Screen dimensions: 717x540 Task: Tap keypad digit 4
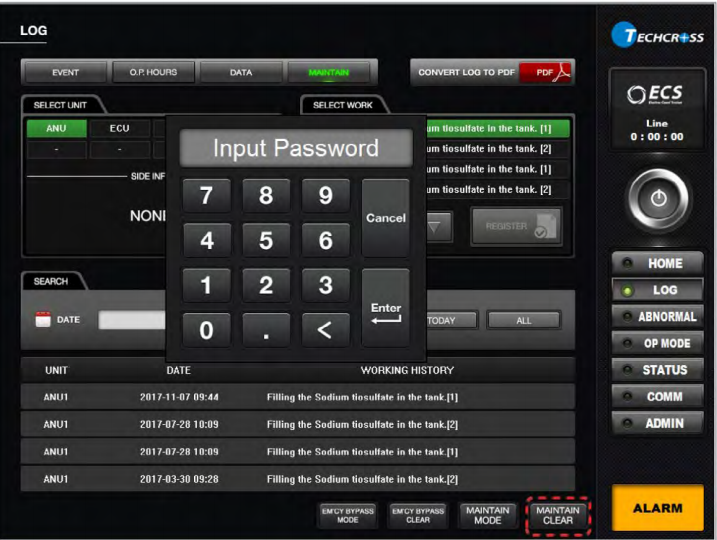(x=207, y=240)
